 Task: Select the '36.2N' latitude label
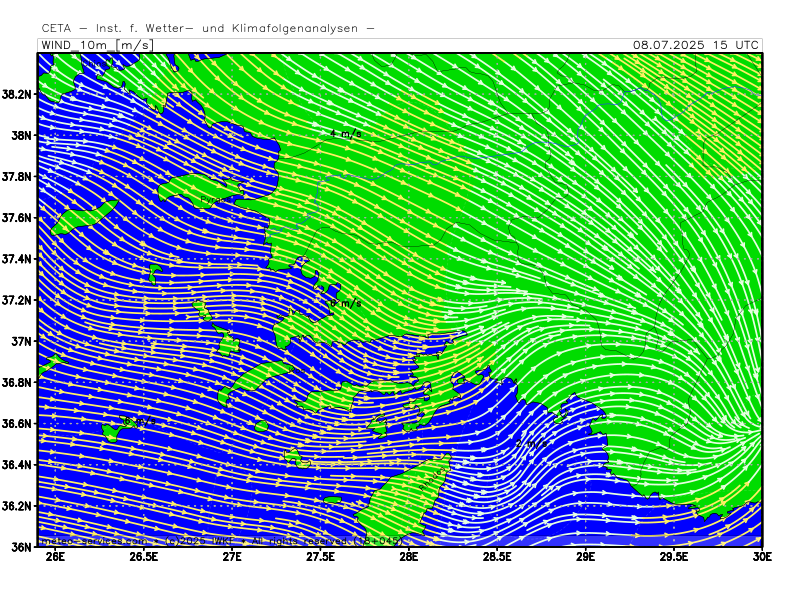point(19,506)
